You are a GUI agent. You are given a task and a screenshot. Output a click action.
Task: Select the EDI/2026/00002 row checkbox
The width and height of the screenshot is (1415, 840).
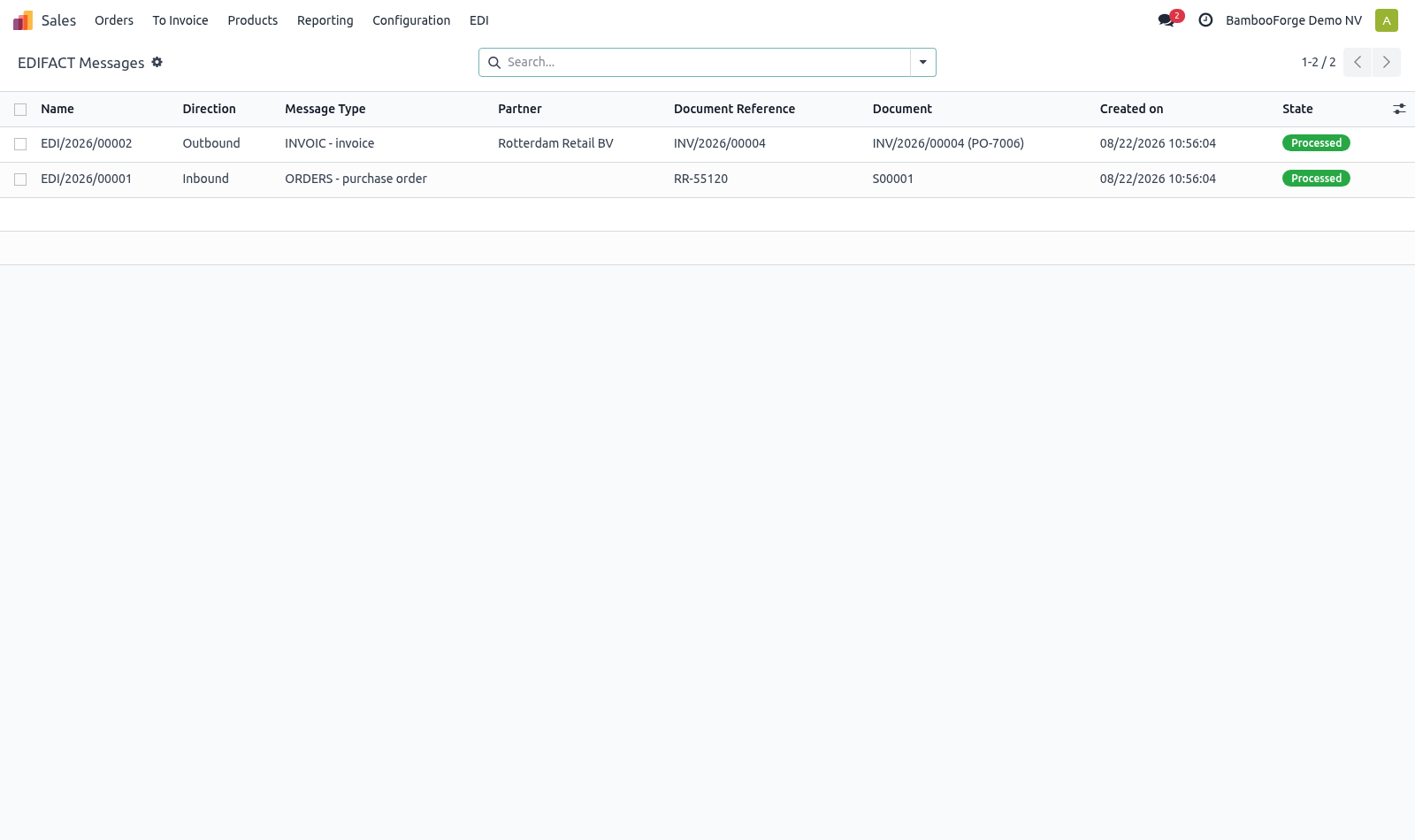[20, 144]
